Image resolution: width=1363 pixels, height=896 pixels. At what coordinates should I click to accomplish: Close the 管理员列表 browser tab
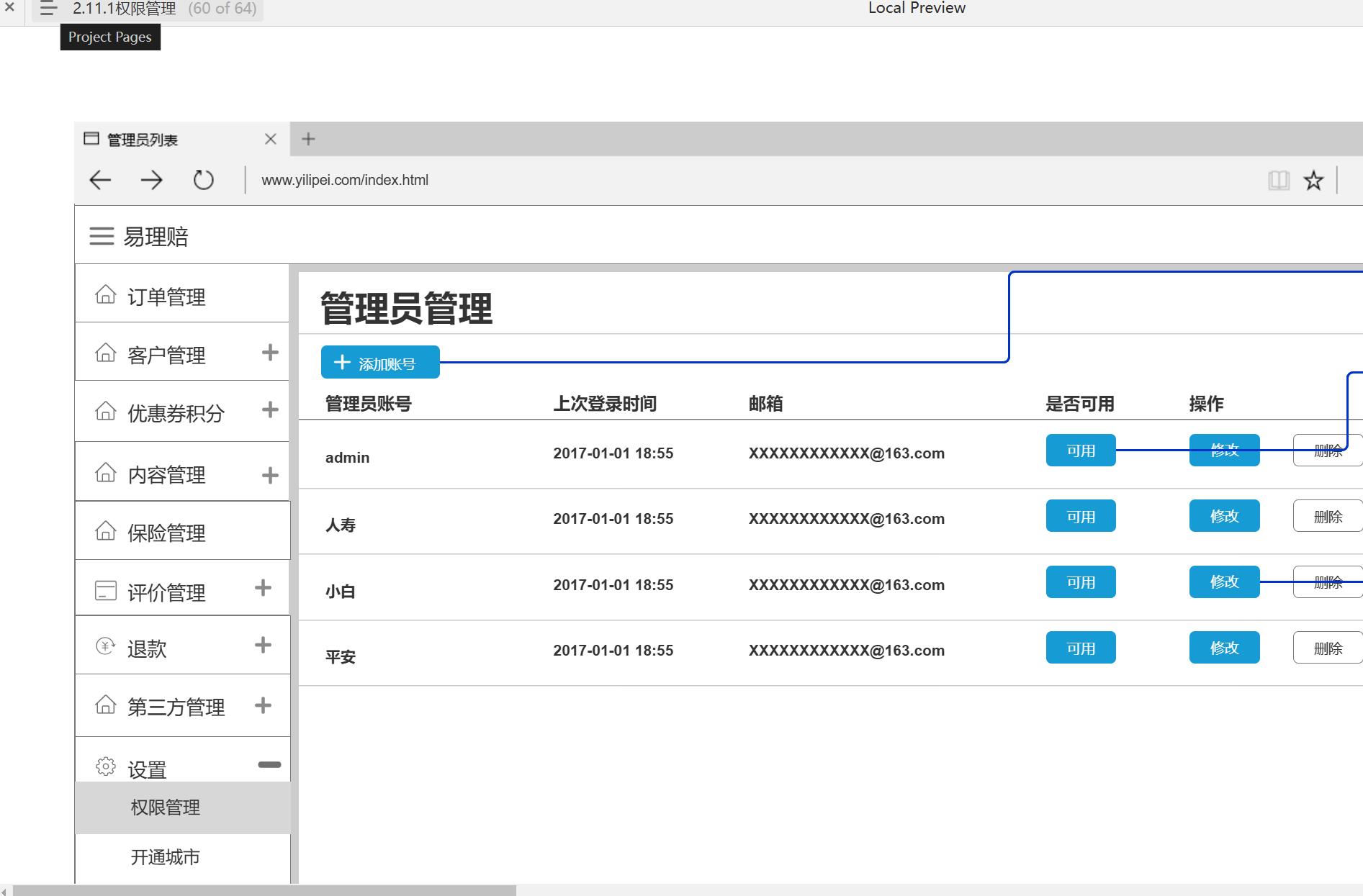(271, 139)
